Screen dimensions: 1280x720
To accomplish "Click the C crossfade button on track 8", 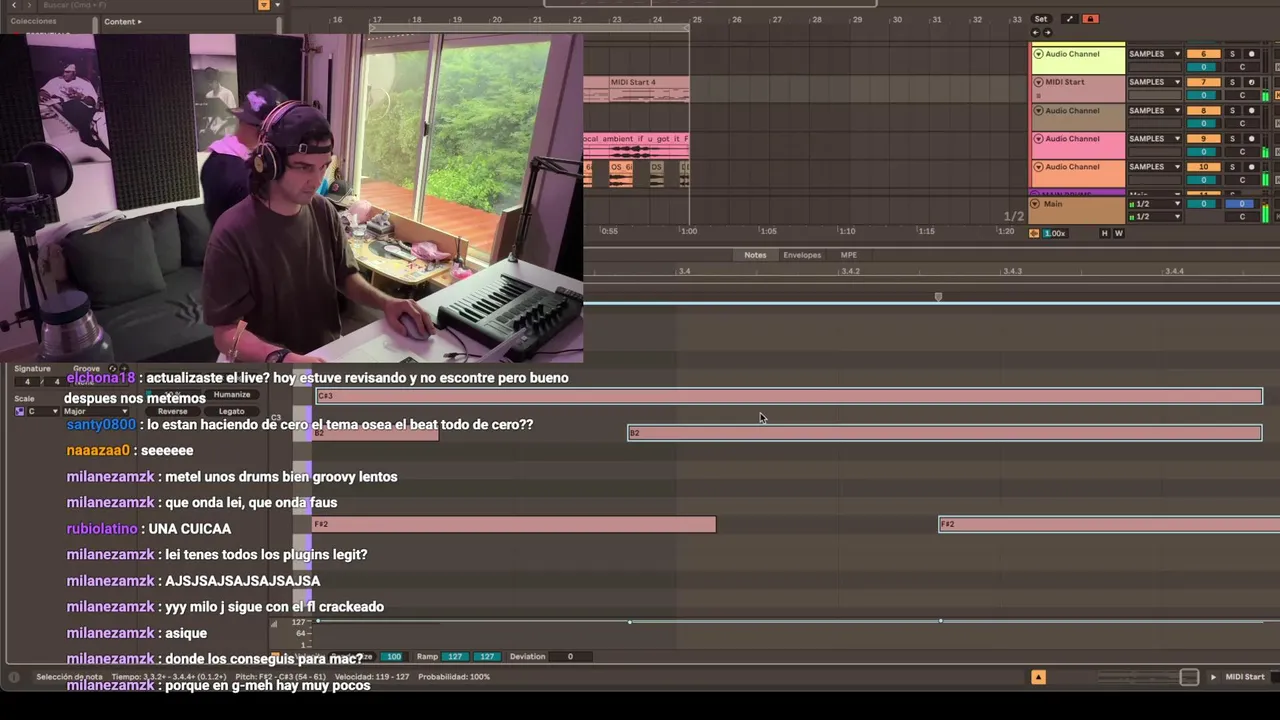I will coord(1242,124).
